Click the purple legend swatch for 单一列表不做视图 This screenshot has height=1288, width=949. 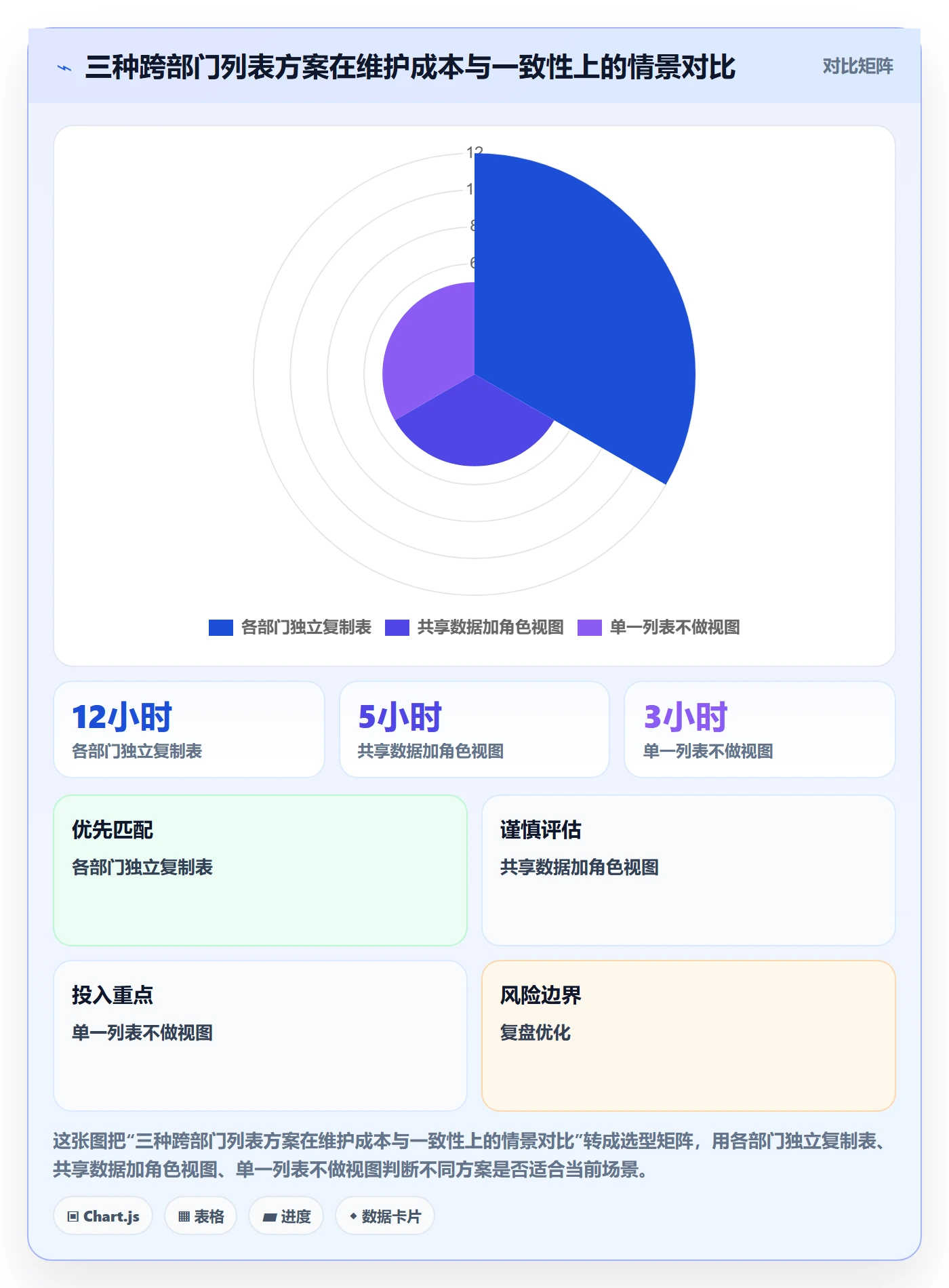(x=590, y=628)
